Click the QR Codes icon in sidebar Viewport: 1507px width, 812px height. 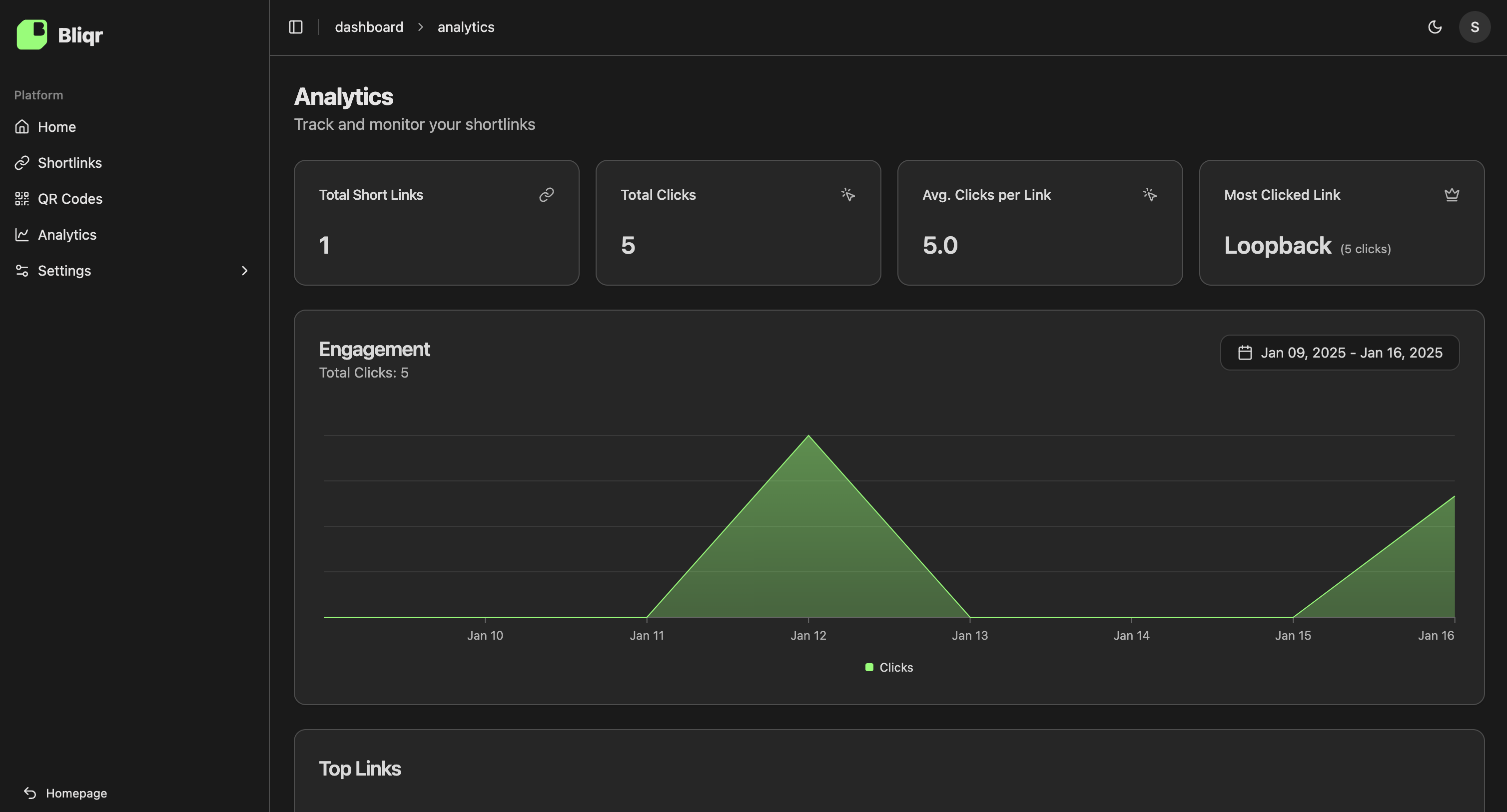coord(21,199)
